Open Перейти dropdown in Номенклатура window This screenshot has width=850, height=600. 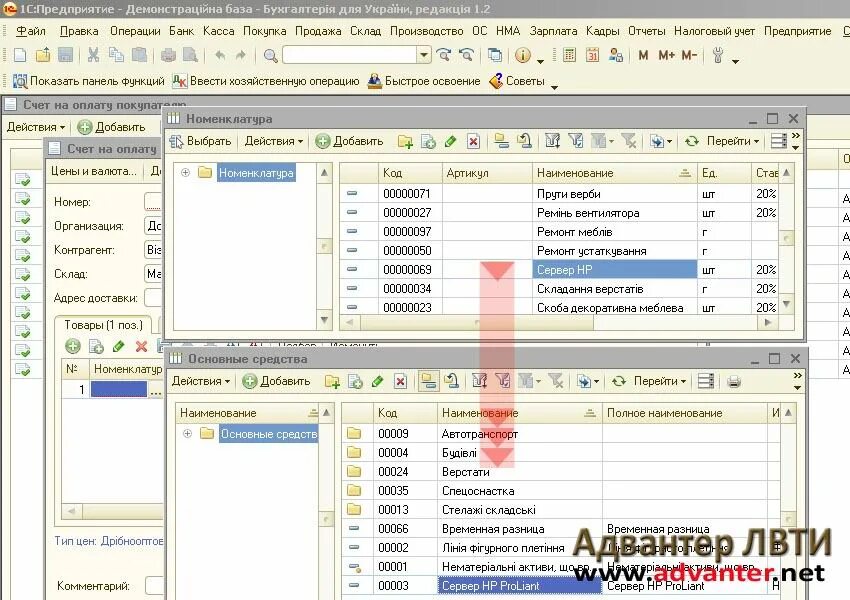coord(733,141)
